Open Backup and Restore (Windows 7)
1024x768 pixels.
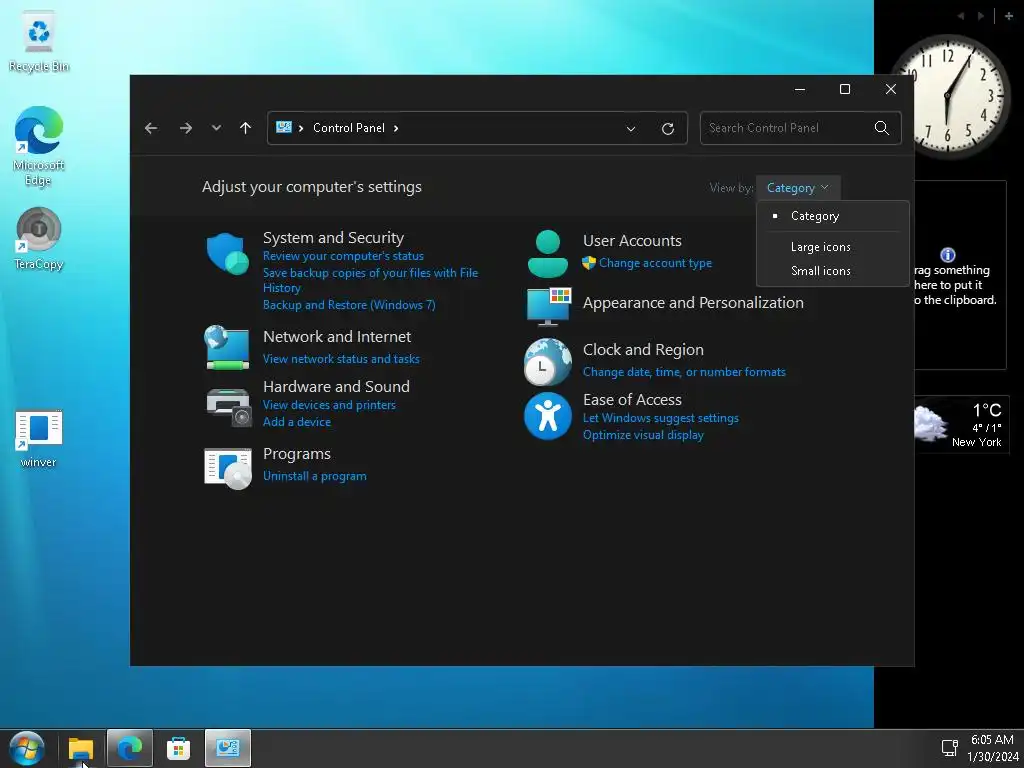[x=349, y=305]
